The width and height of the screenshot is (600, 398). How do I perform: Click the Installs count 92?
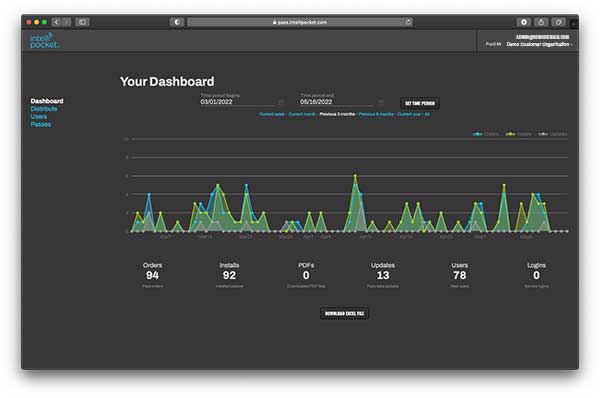tap(229, 275)
